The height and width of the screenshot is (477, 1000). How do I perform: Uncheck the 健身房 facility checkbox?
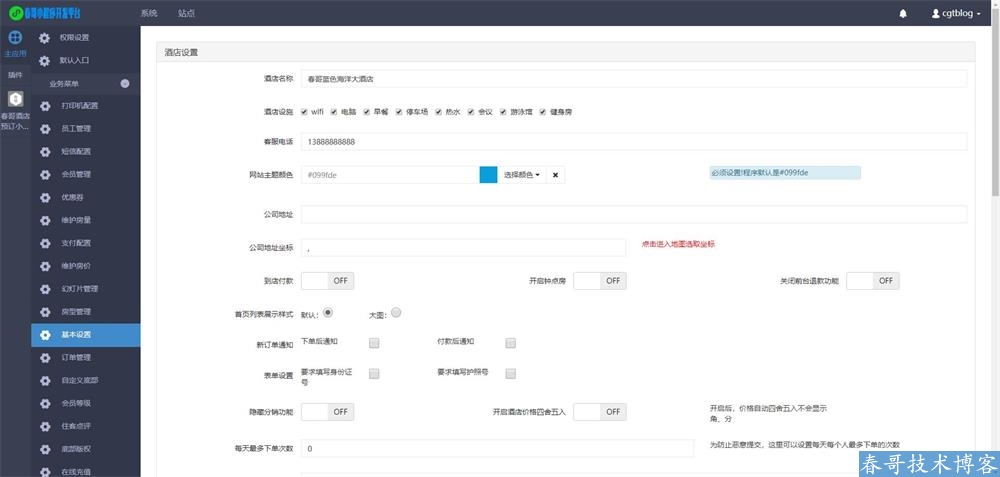[543, 112]
